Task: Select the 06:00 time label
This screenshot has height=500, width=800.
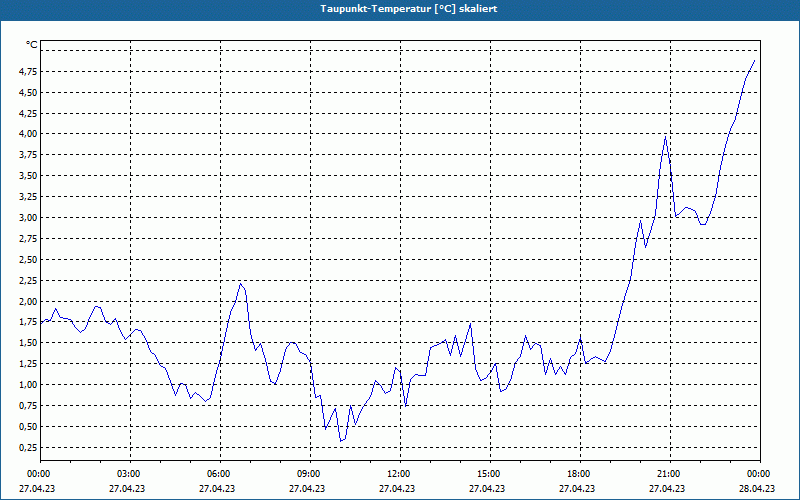Action: [x=217, y=474]
